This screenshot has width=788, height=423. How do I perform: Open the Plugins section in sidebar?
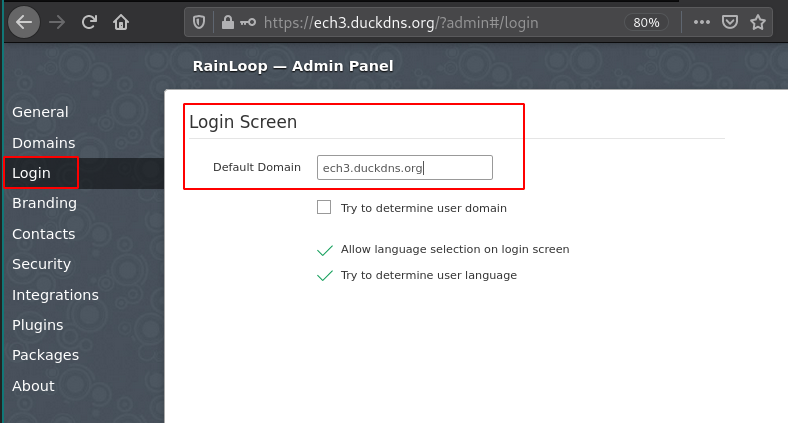pos(38,325)
